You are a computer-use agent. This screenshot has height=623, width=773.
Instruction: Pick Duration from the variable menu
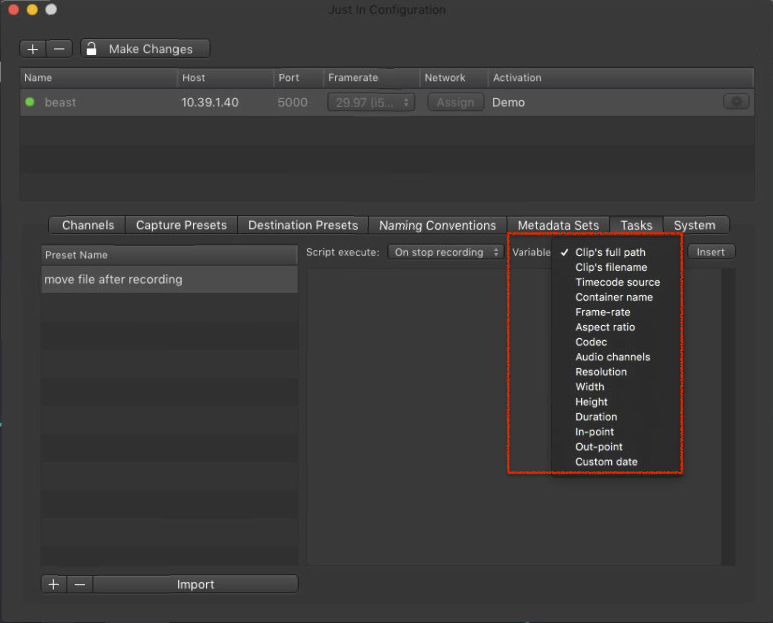(616, 417)
